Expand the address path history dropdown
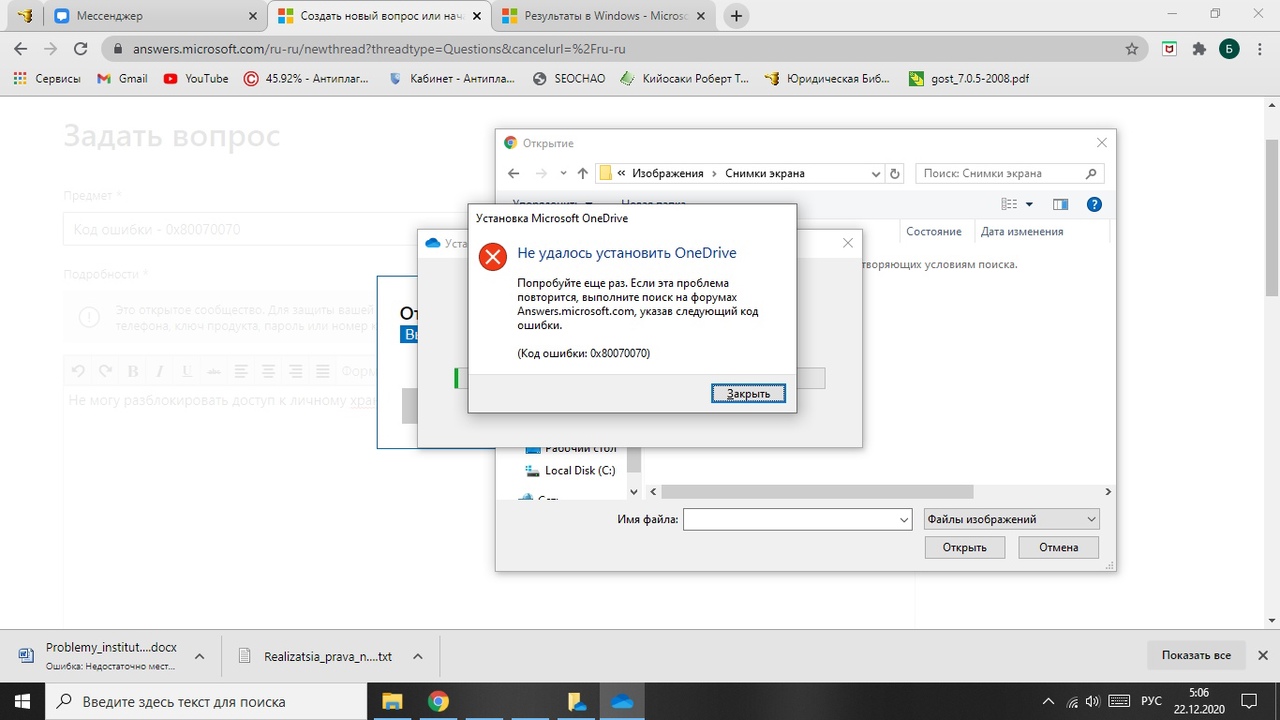The width and height of the screenshot is (1280, 720). coord(876,173)
